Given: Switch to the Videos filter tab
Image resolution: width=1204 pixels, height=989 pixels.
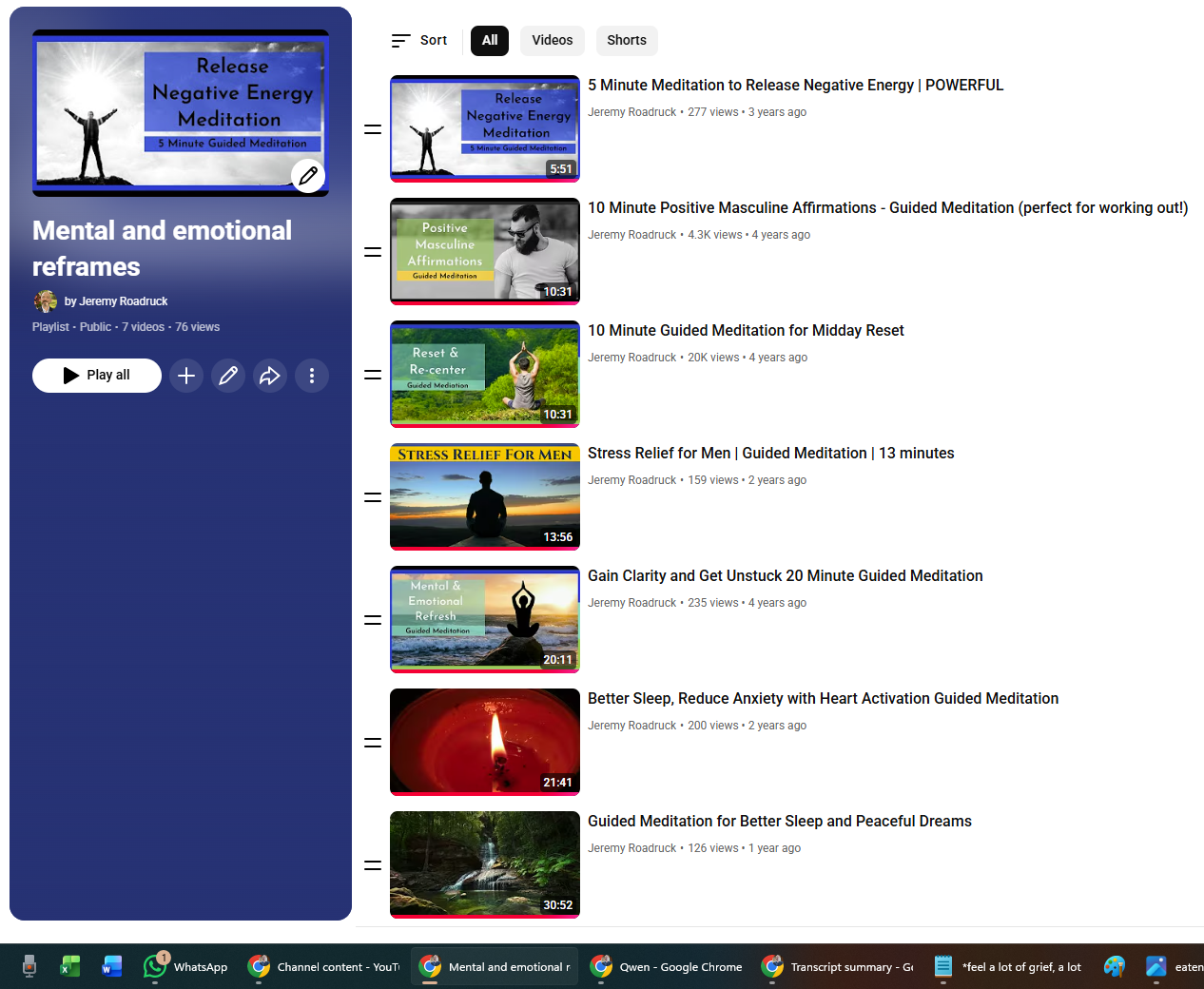Looking at the screenshot, I should coord(552,40).
